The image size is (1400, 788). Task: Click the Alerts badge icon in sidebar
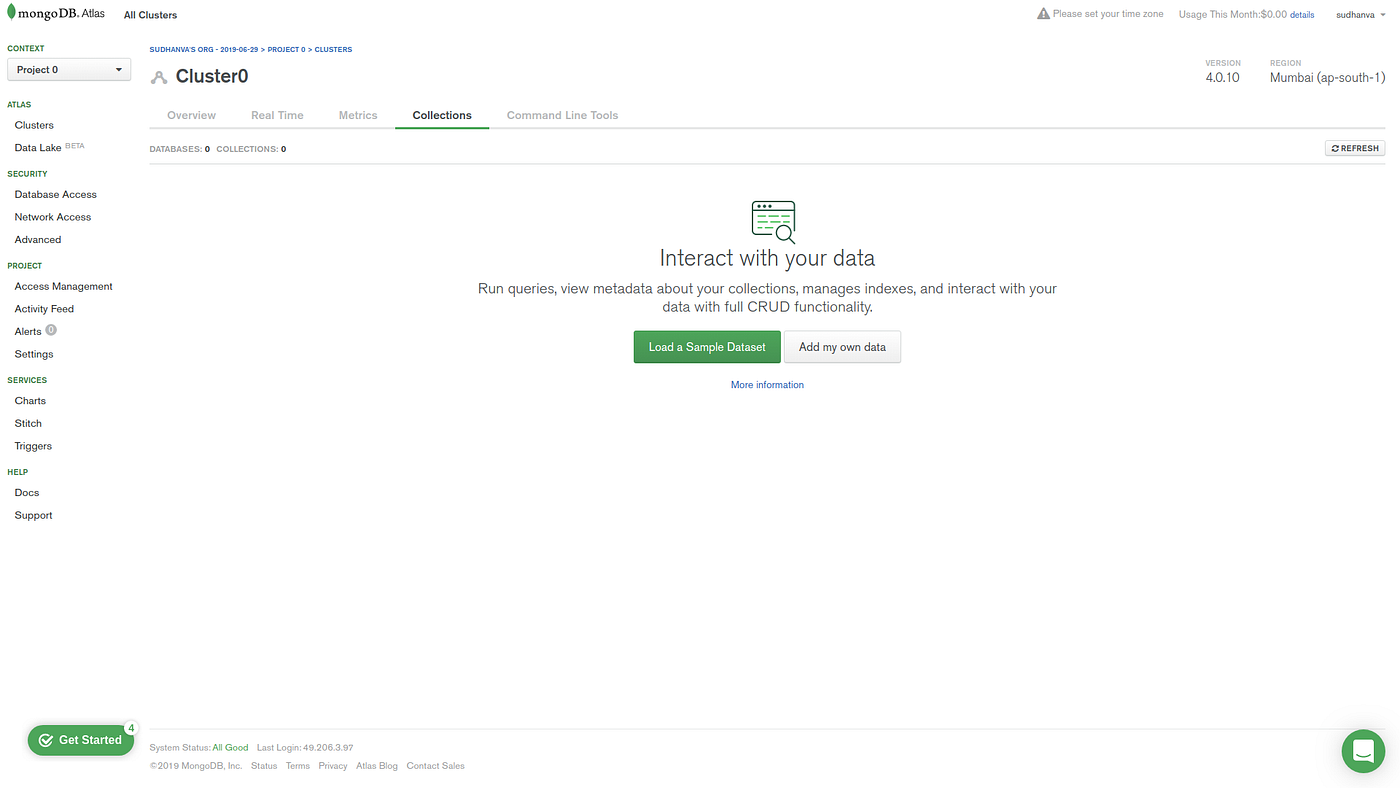tap(50, 330)
